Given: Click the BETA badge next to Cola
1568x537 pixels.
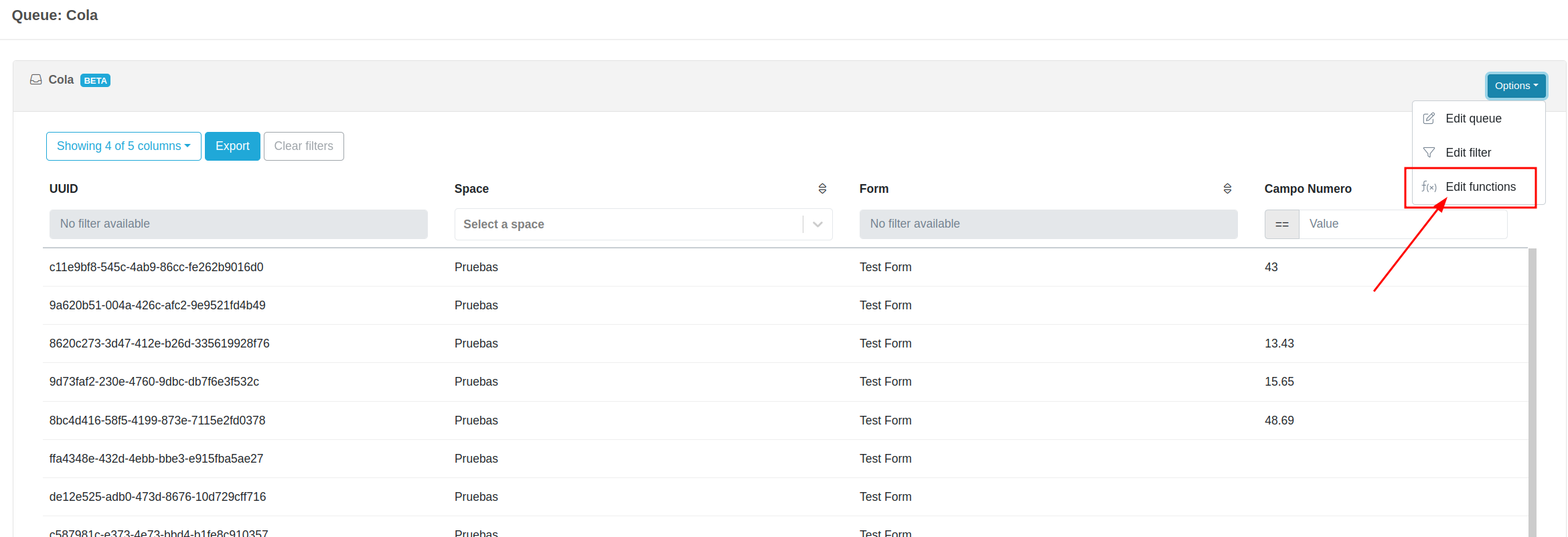Looking at the screenshot, I should (95, 80).
